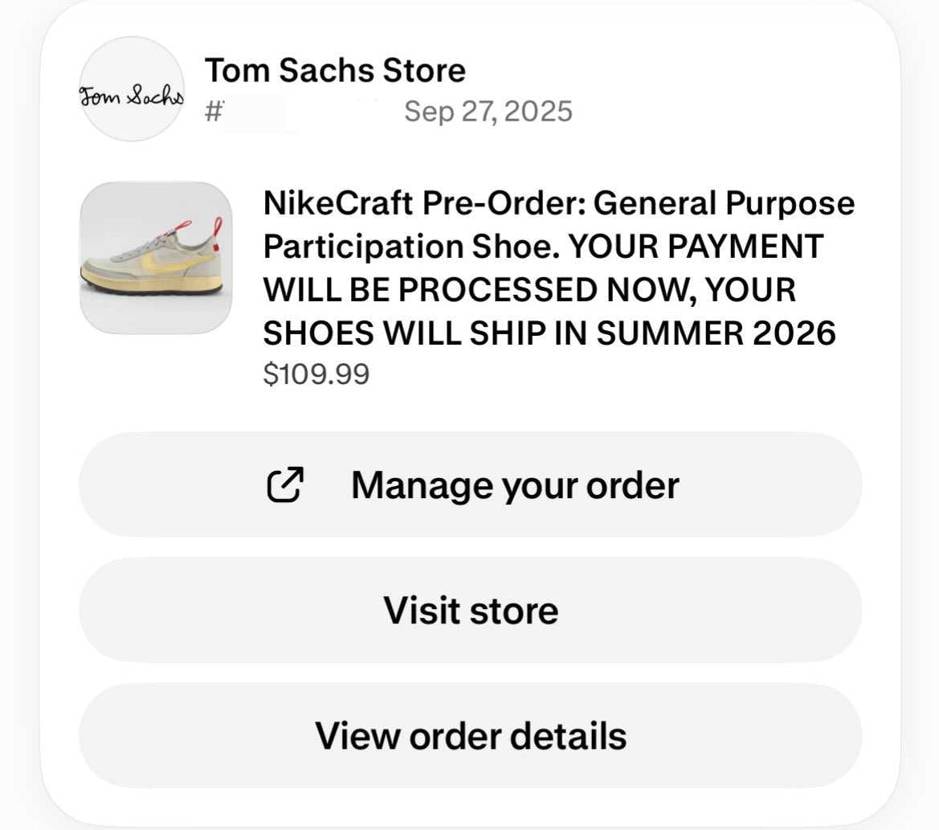Click the Sep 27, 2025 order date

pos(488,111)
